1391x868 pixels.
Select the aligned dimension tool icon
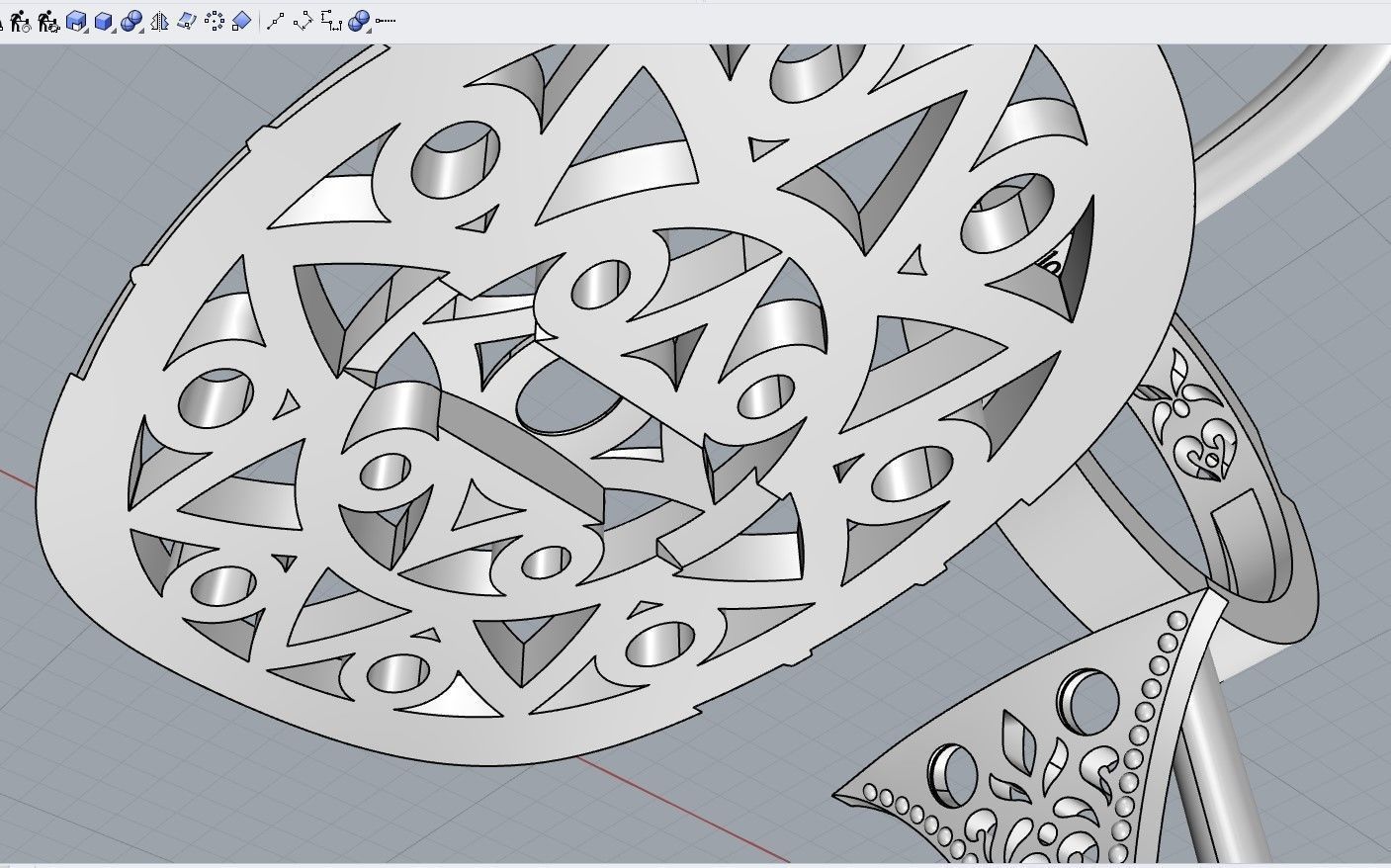pyautogui.click(x=304, y=20)
